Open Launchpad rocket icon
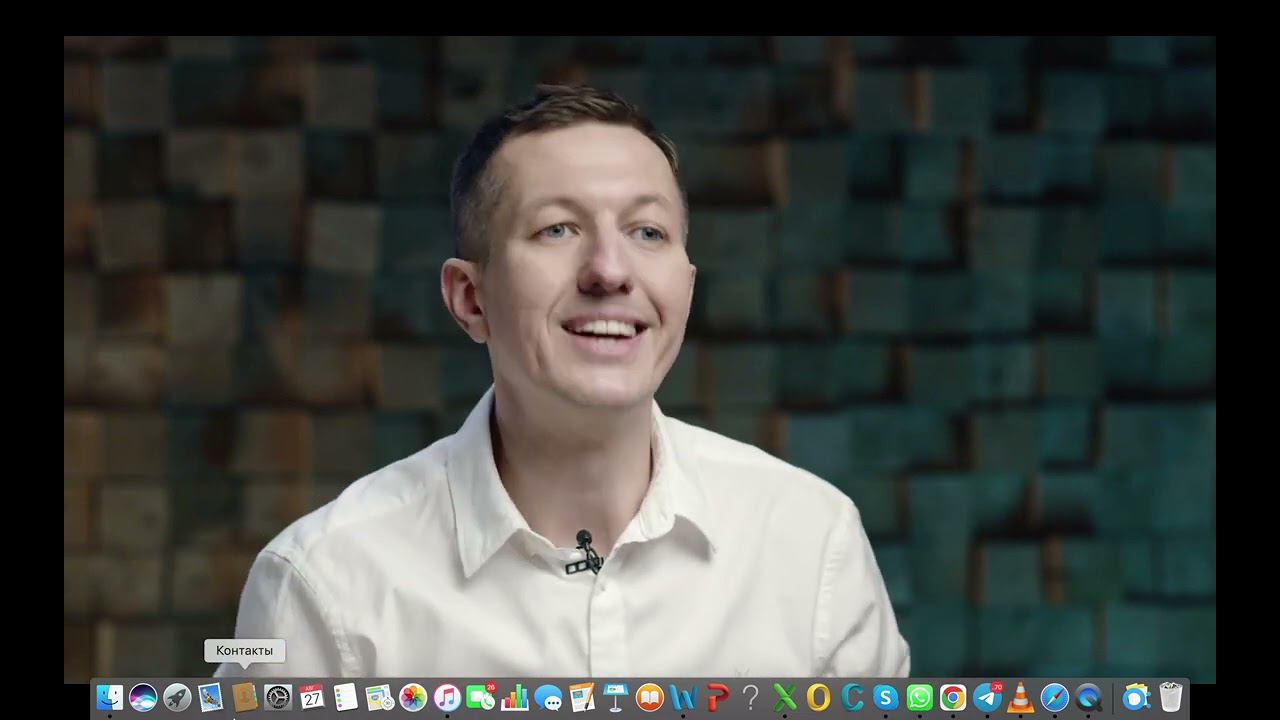 (177, 697)
